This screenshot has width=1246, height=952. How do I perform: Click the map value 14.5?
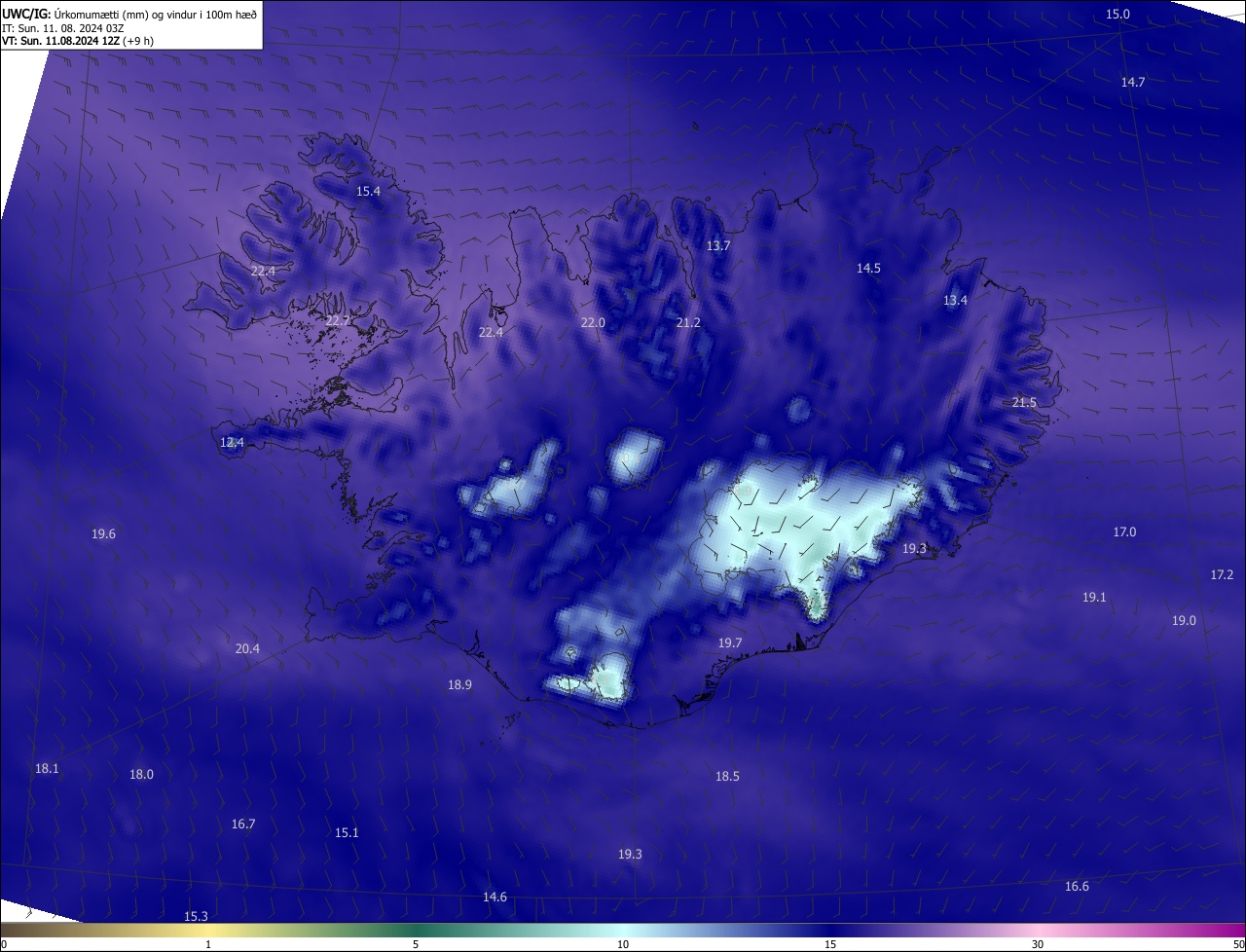[x=868, y=268]
